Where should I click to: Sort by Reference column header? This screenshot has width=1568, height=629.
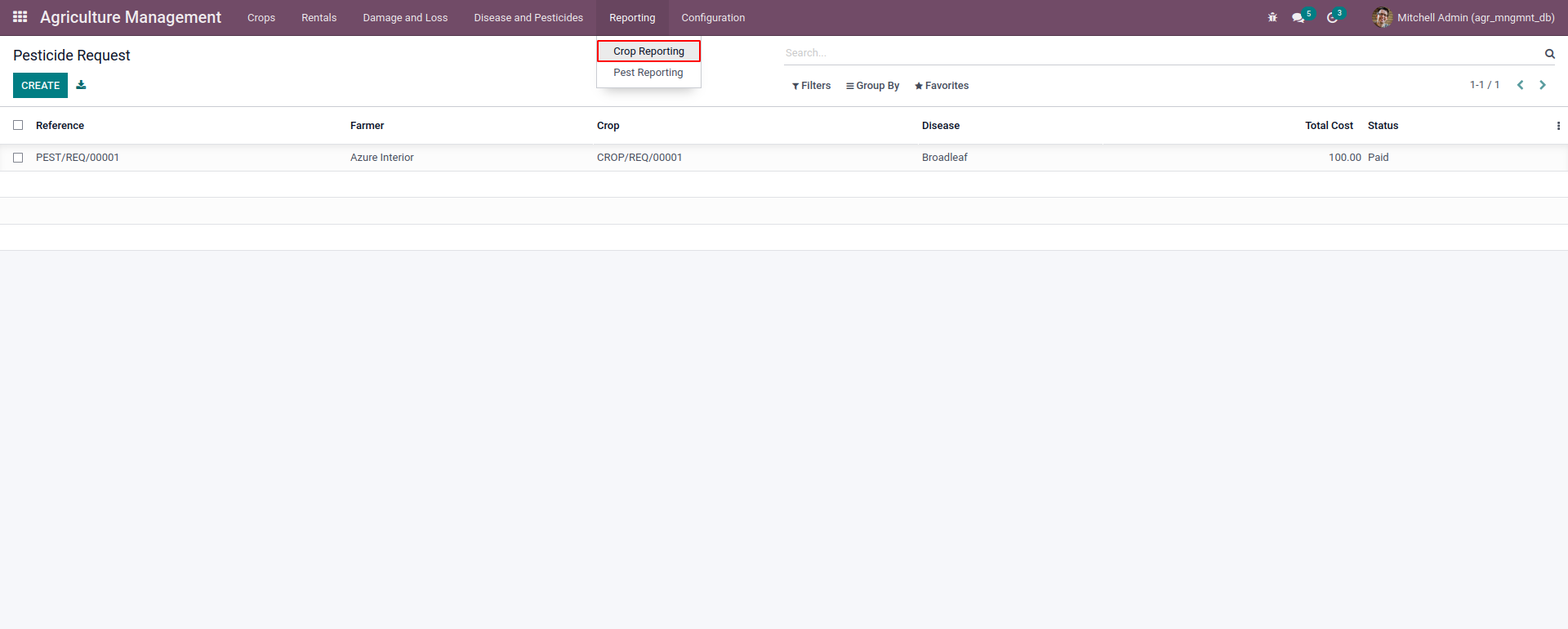(x=60, y=126)
